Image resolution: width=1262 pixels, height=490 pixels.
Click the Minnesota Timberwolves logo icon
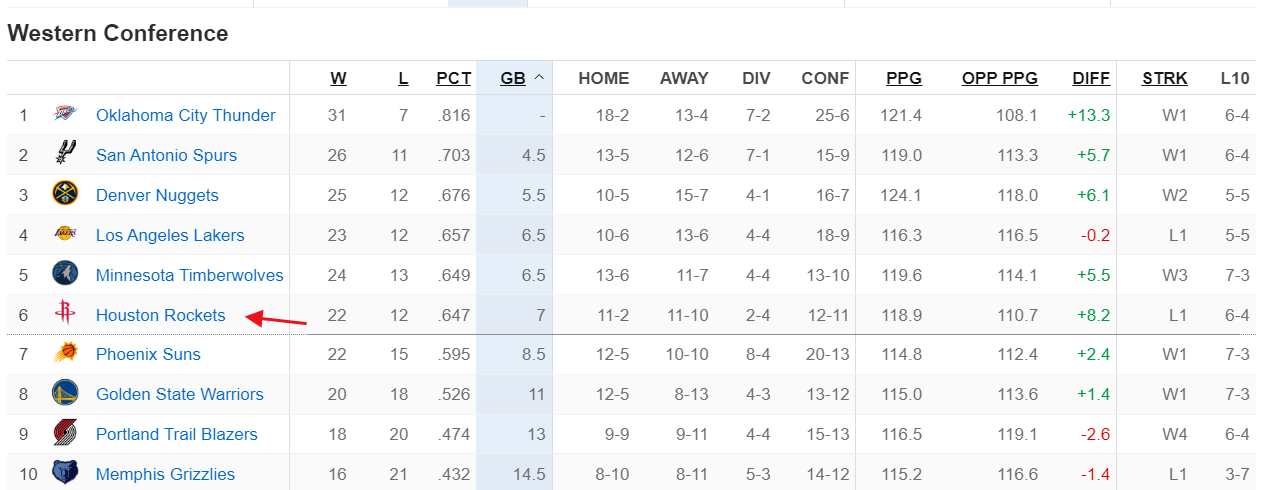65,275
